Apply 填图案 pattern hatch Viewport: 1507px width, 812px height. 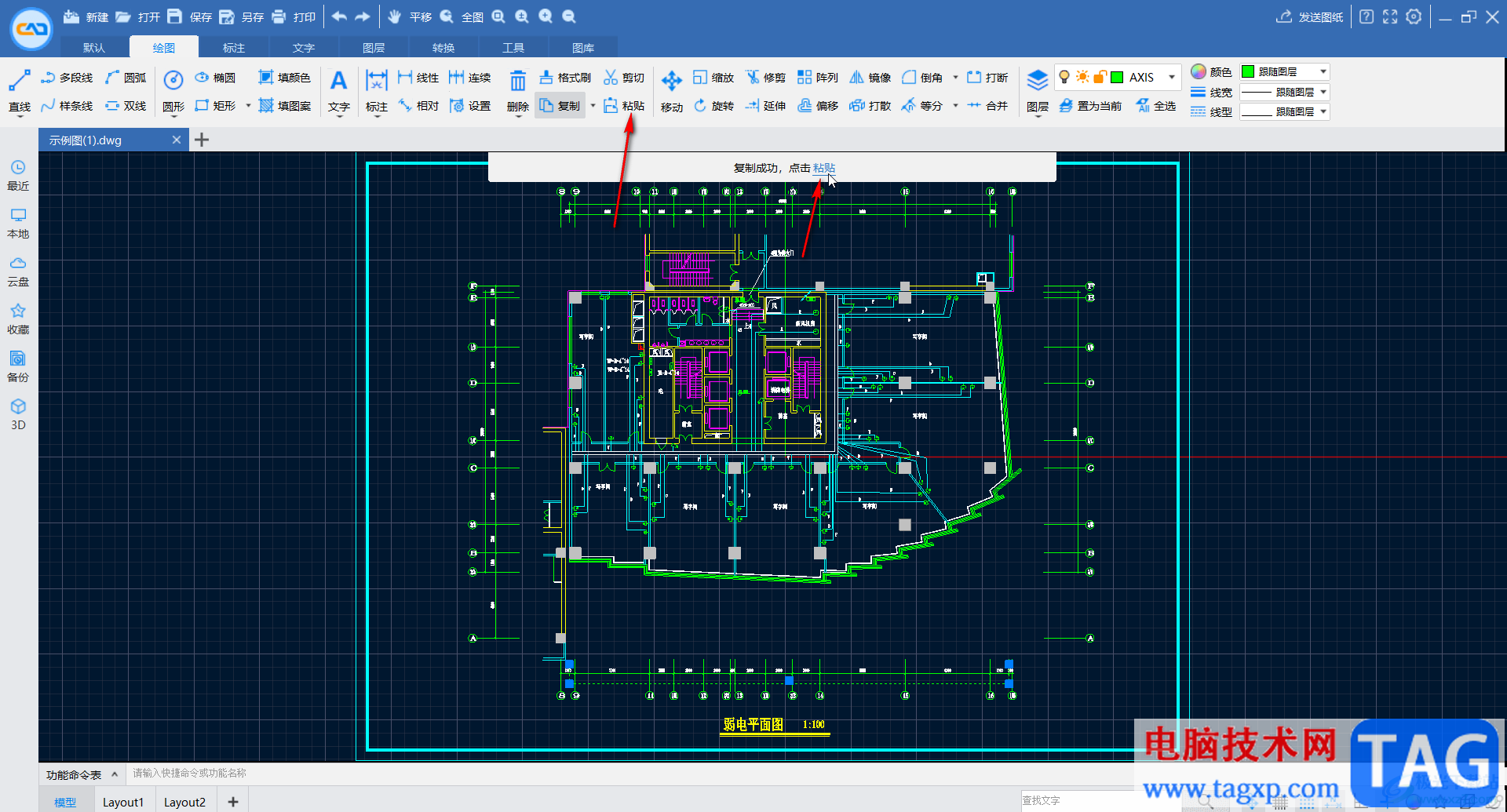tap(284, 106)
